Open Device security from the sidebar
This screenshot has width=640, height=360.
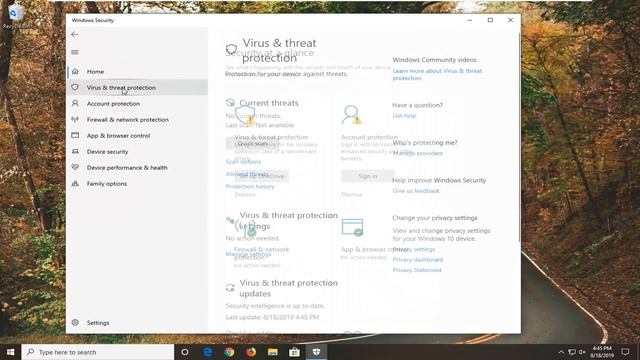click(x=137, y=151)
